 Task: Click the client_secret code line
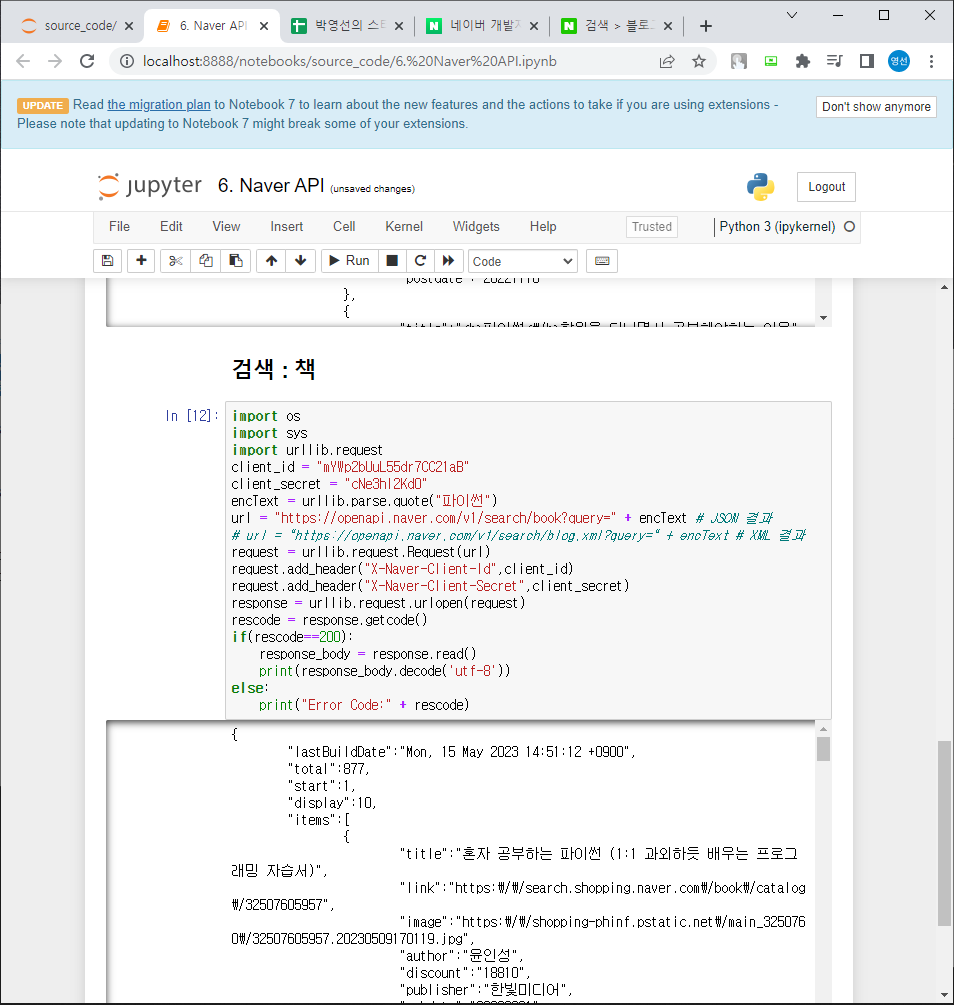pos(329,484)
